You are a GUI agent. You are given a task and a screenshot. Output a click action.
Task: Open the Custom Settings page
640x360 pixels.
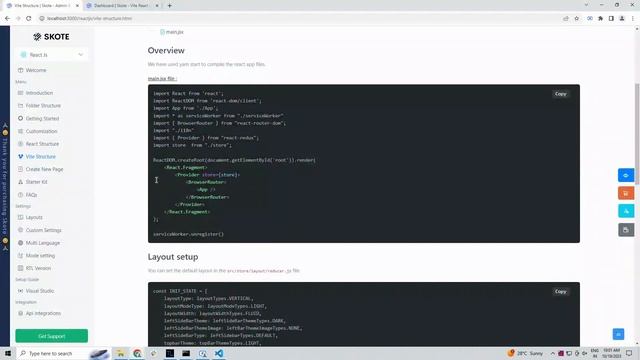44,230
